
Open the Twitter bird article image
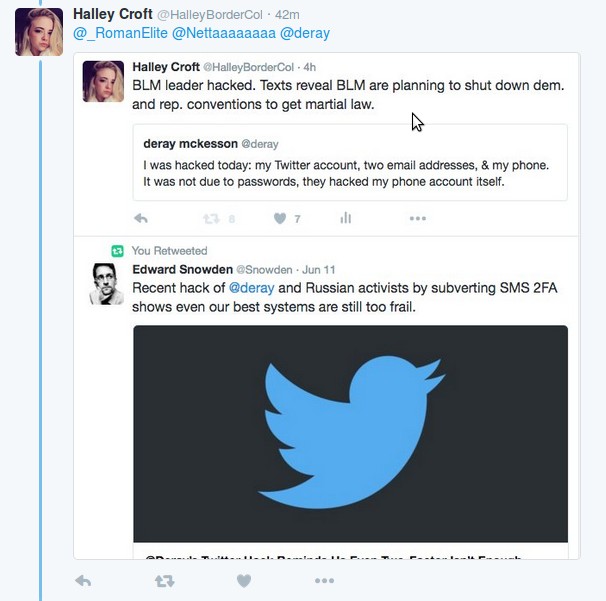click(351, 434)
